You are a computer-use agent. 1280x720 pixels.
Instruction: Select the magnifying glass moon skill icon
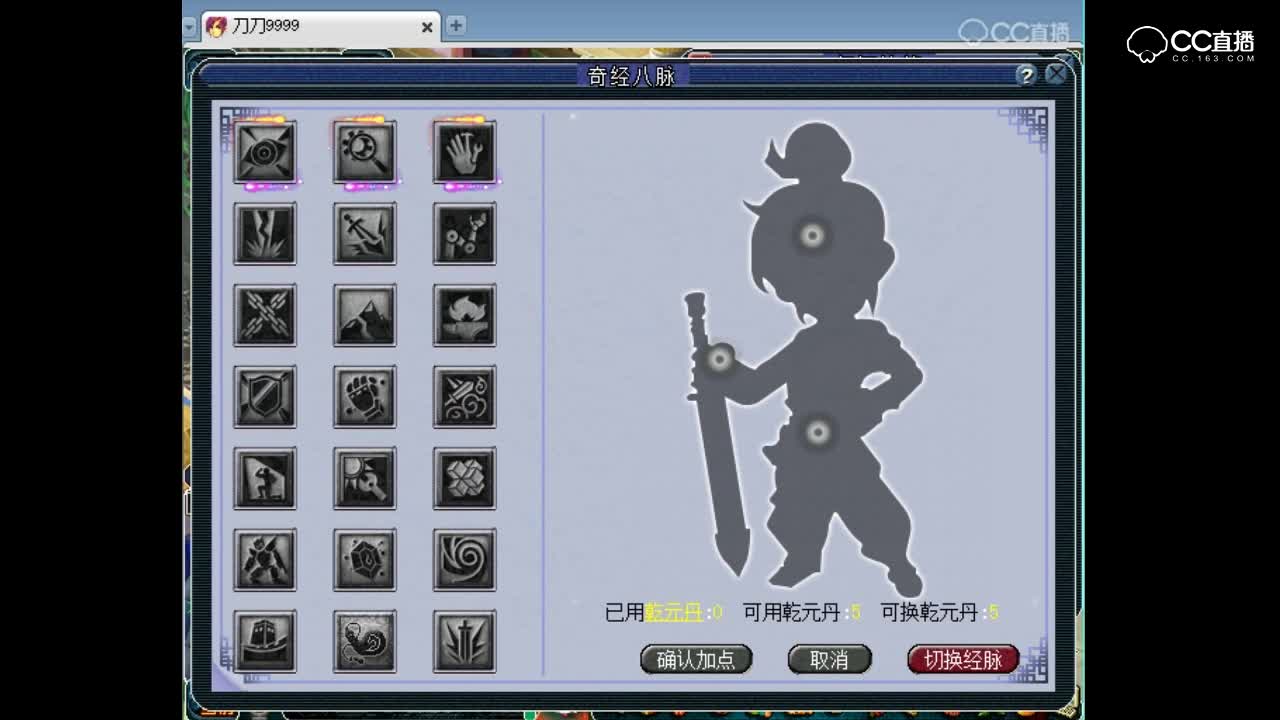coord(365,152)
